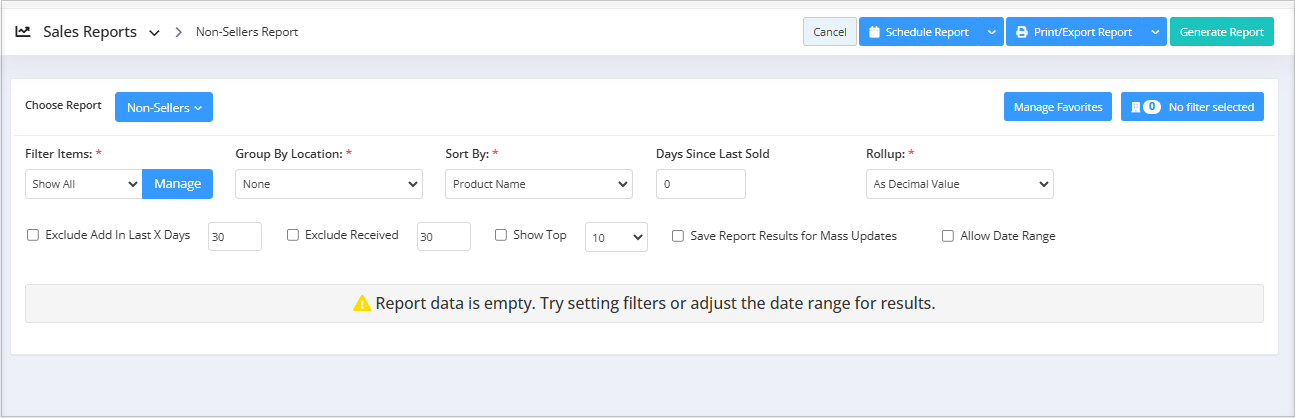Expand the Sales Reports chevron
The height and width of the screenshot is (418, 1295).
tap(154, 33)
